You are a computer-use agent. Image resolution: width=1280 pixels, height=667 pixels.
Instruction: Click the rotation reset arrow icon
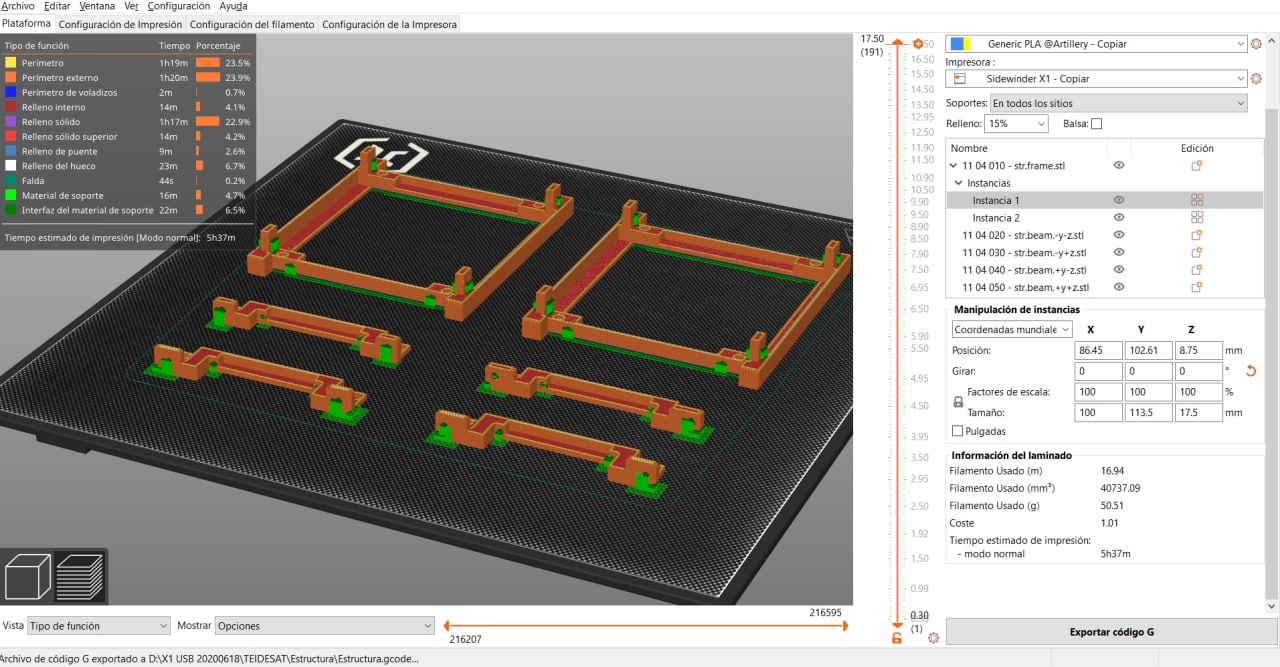click(1250, 371)
